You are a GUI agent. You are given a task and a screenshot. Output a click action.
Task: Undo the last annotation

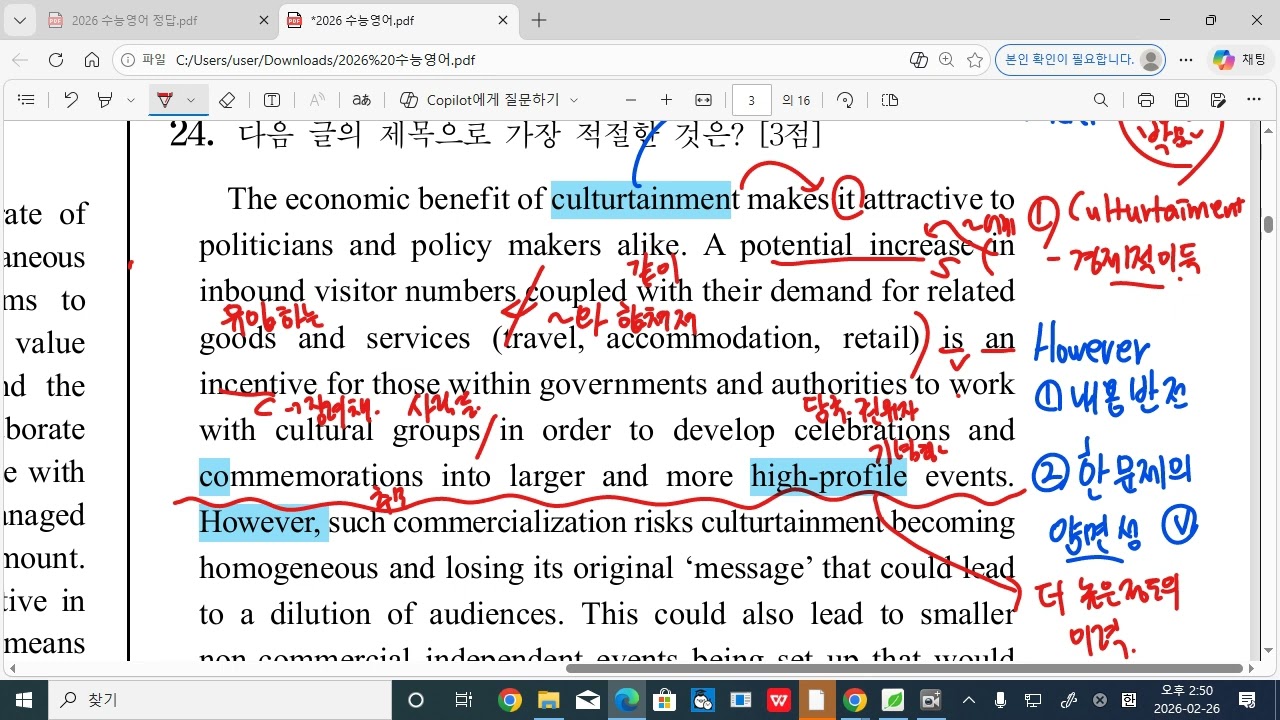[70, 100]
